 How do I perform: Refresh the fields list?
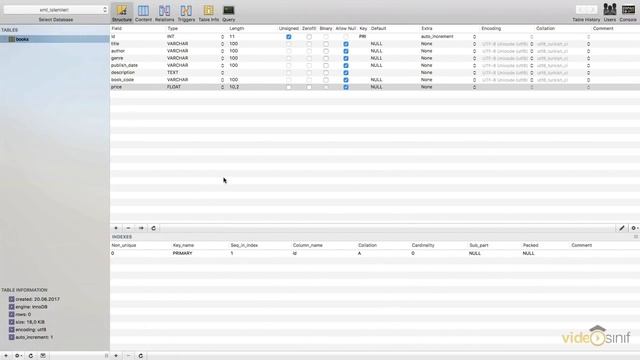(x=153, y=228)
